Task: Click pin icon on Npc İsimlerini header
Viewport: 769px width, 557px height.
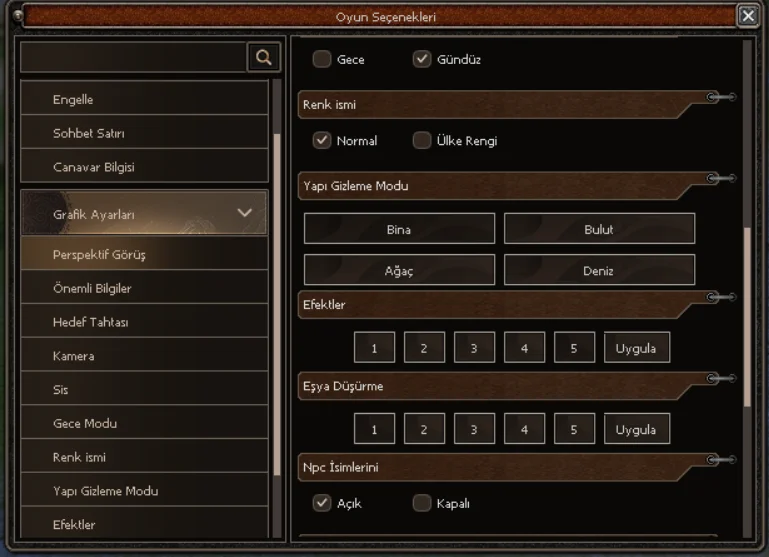Action: (721, 459)
